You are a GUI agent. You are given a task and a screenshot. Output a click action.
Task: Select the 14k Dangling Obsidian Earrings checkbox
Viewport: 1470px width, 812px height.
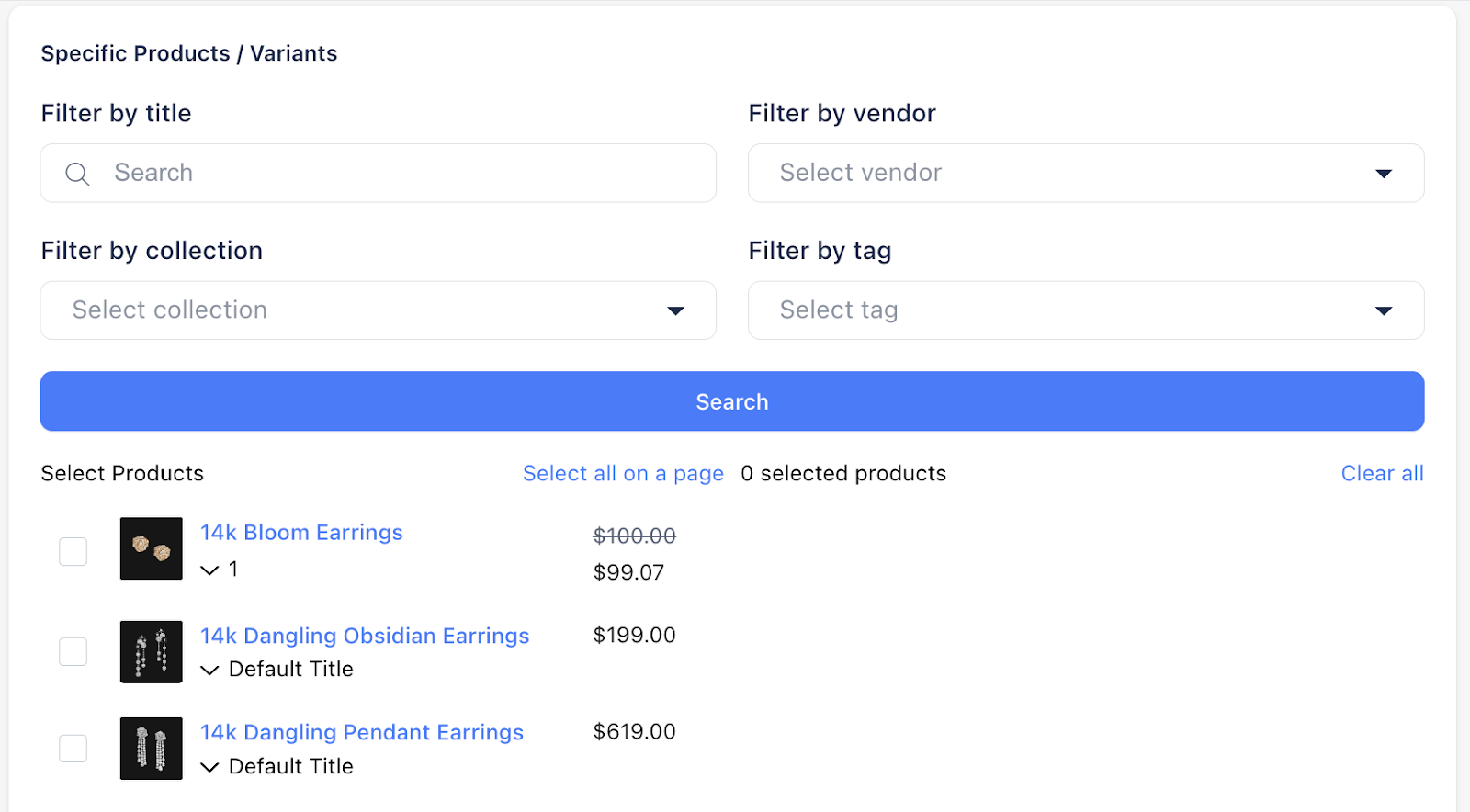[x=73, y=652]
